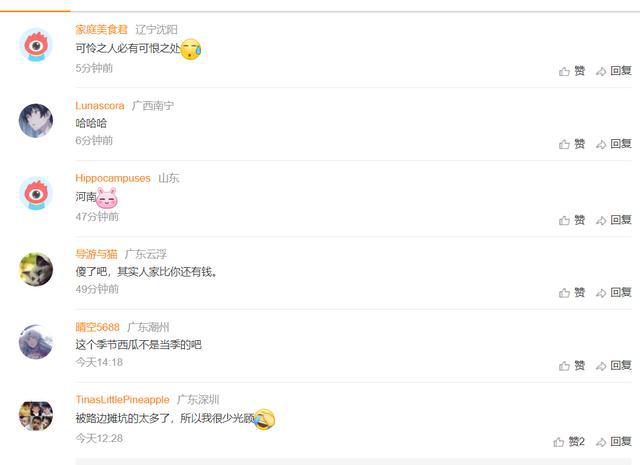
Task: Reply to Lunascora's comment
Action: [613, 144]
